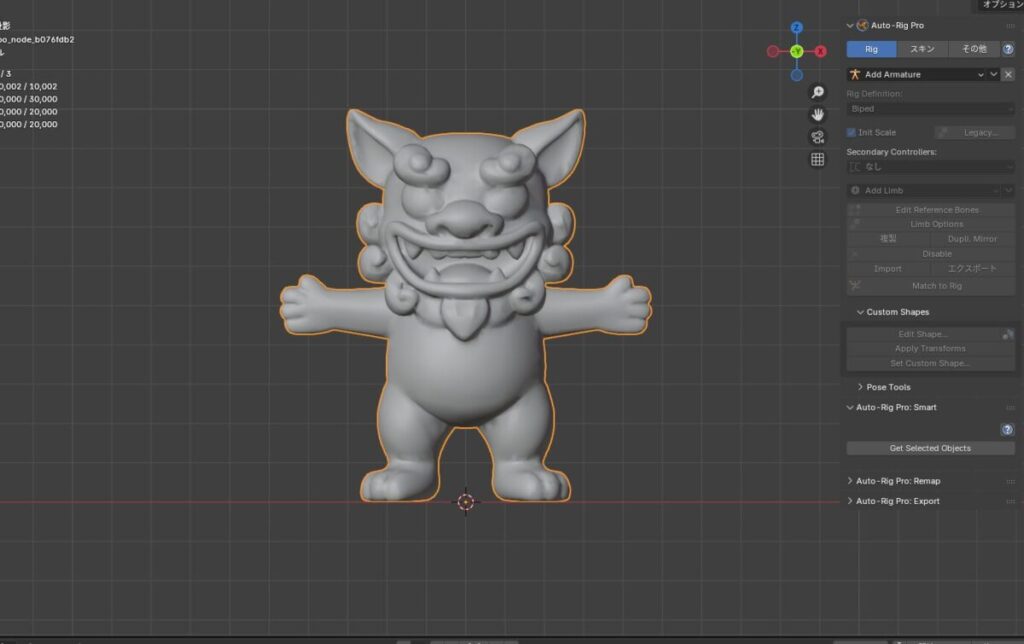
Task: Click the green Y axis on gizmo
Action: [x=797, y=51]
